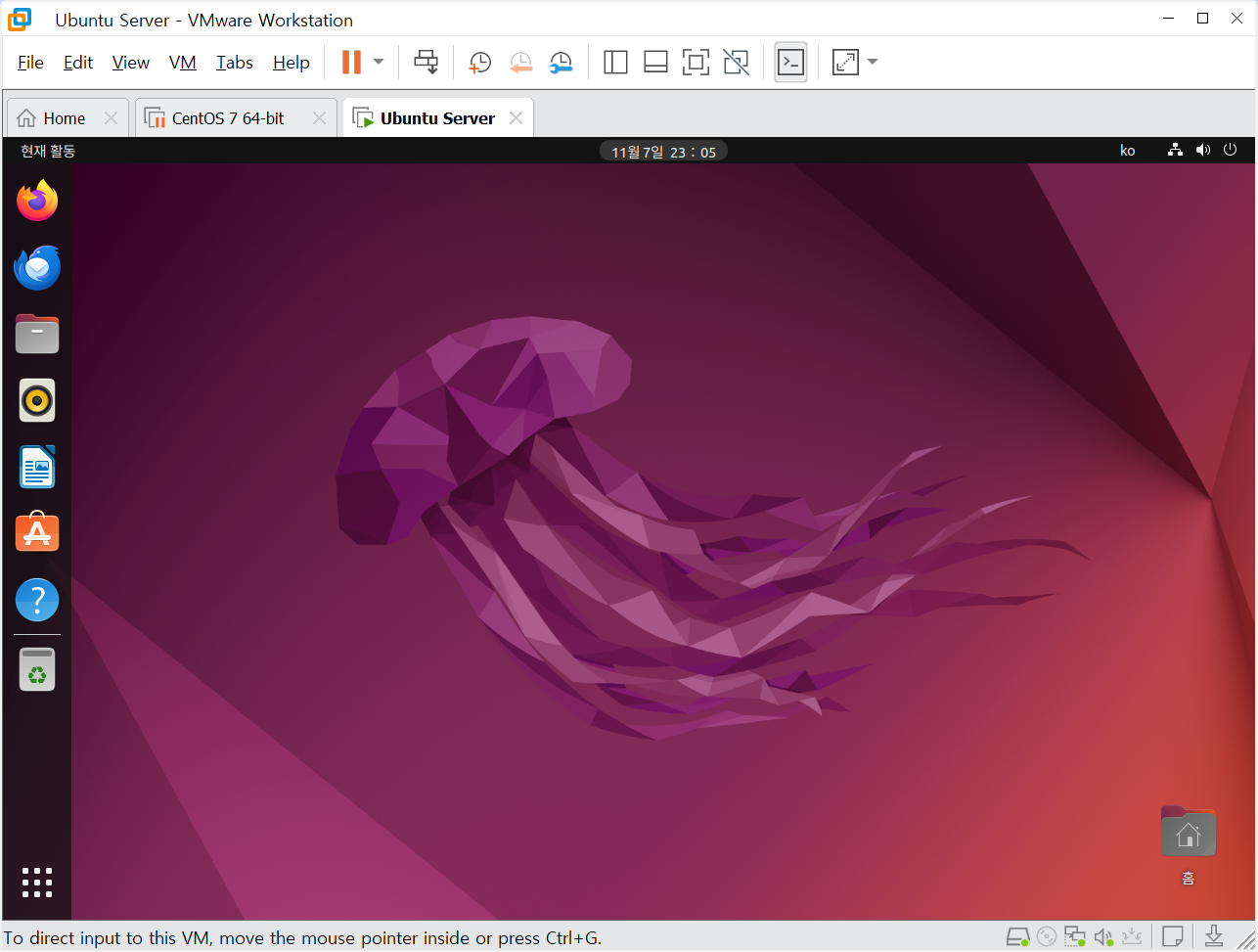This screenshot has height=952, width=1258.
Task: Select the Ubuntu Server tab
Action: [x=437, y=118]
